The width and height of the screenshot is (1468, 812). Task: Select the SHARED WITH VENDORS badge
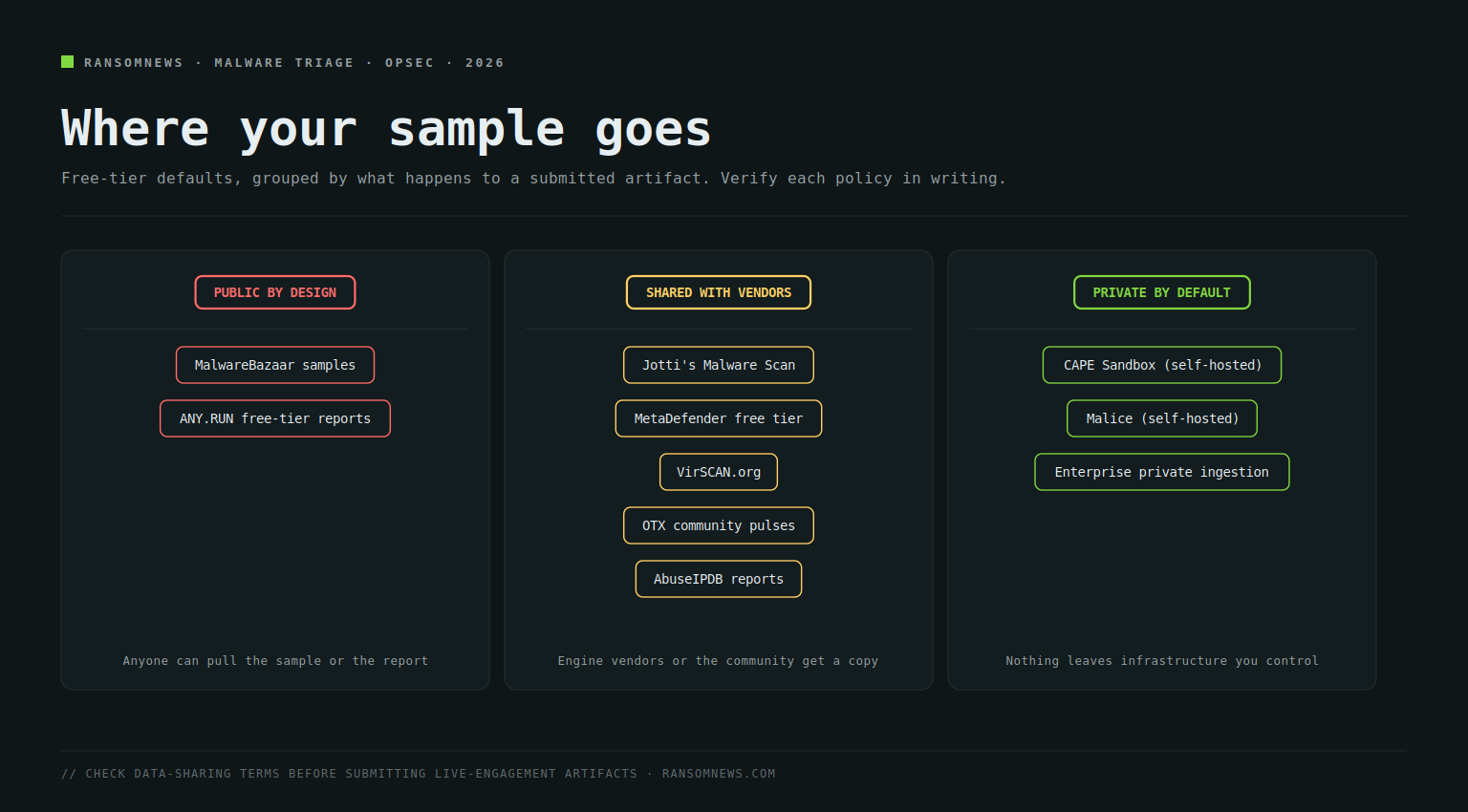(x=719, y=292)
